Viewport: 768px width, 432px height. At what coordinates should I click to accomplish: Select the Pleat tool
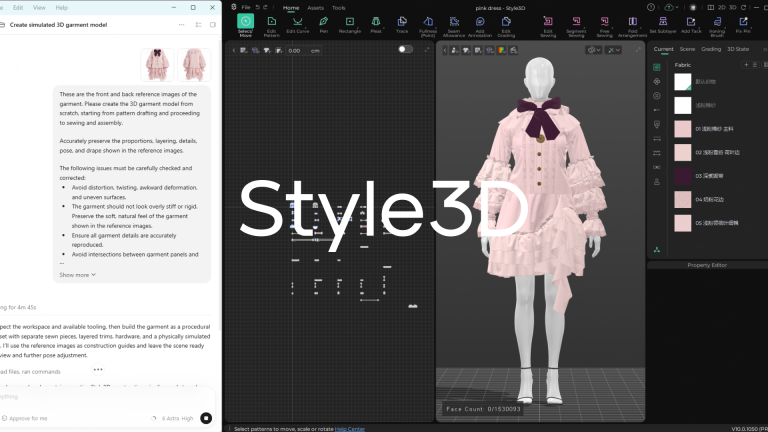[x=376, y=24]
